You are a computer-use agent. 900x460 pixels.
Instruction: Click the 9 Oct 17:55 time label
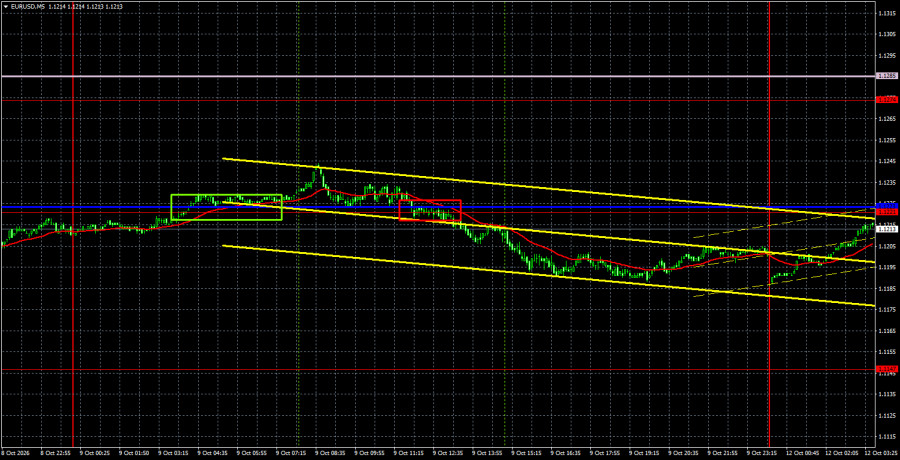604,453
